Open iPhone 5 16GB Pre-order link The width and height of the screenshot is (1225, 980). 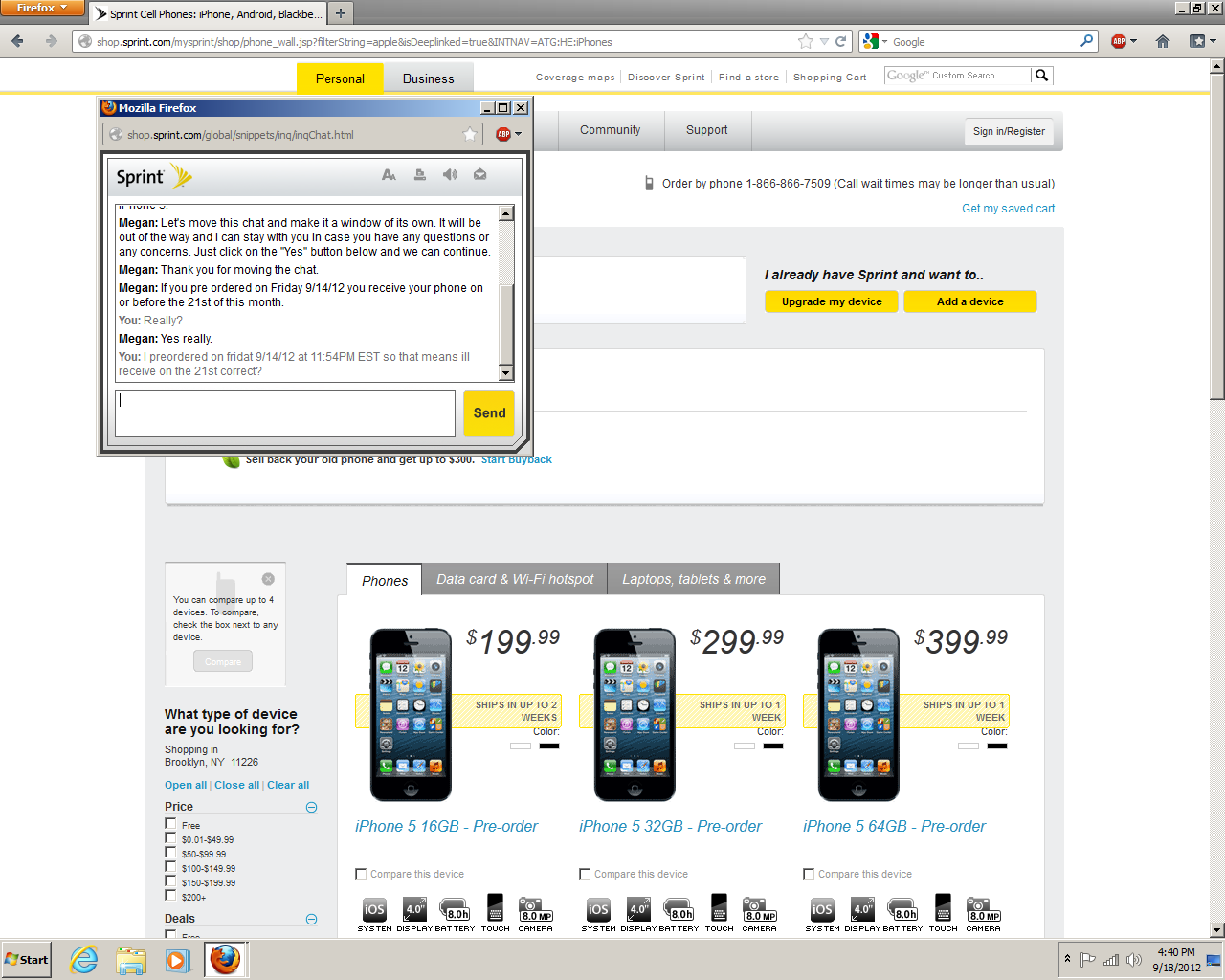click(x=446, y=827)
